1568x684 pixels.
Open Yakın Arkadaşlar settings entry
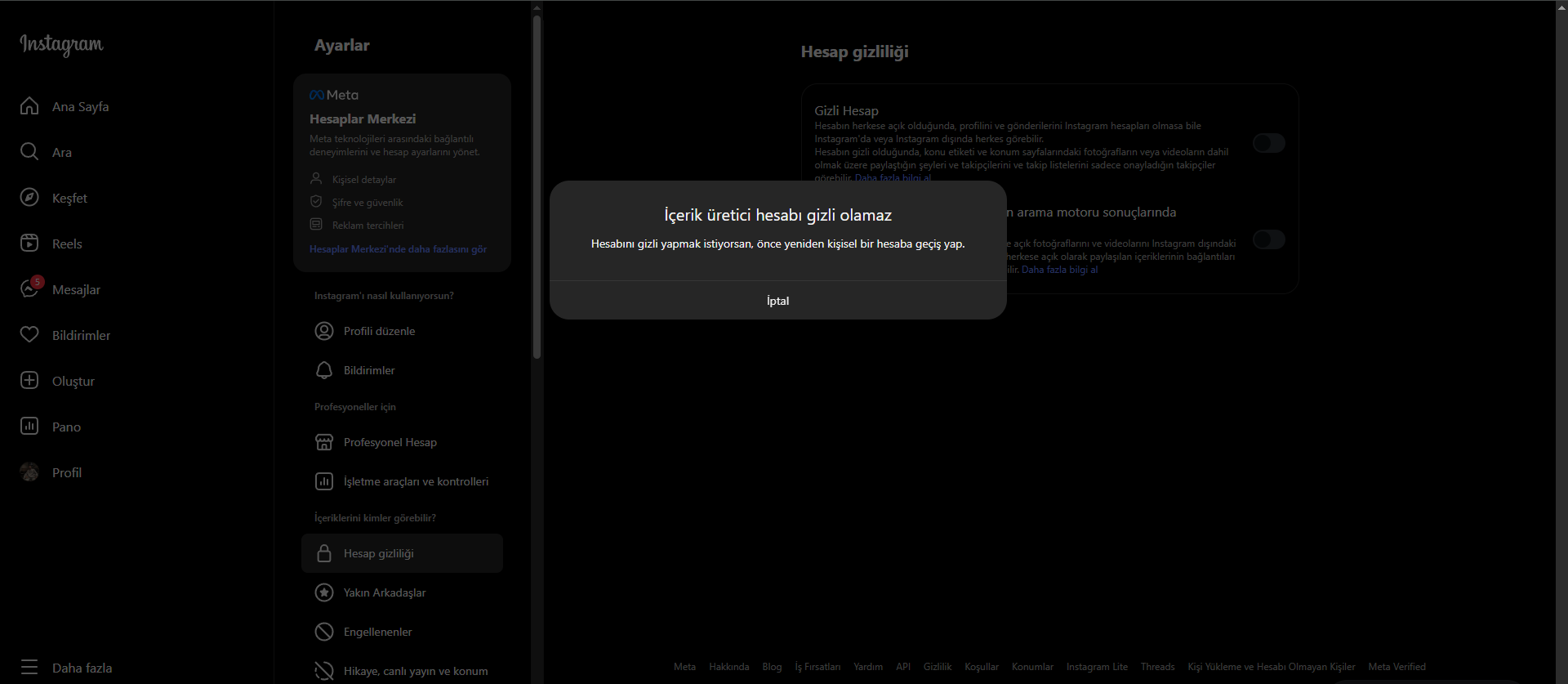click(x=402, y=592)
